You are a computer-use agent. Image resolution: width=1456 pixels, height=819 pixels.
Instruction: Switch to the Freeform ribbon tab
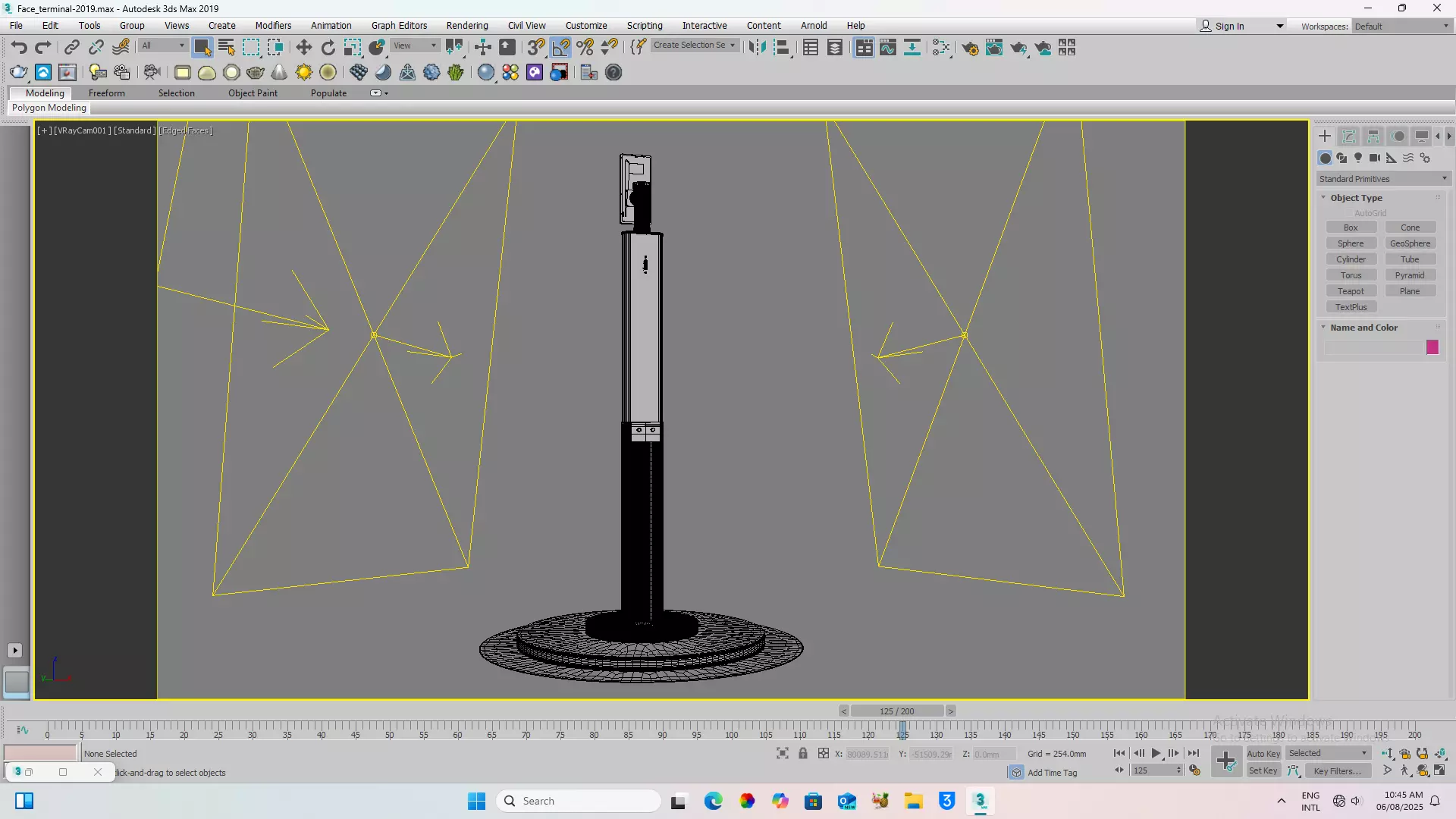[106, 93]
